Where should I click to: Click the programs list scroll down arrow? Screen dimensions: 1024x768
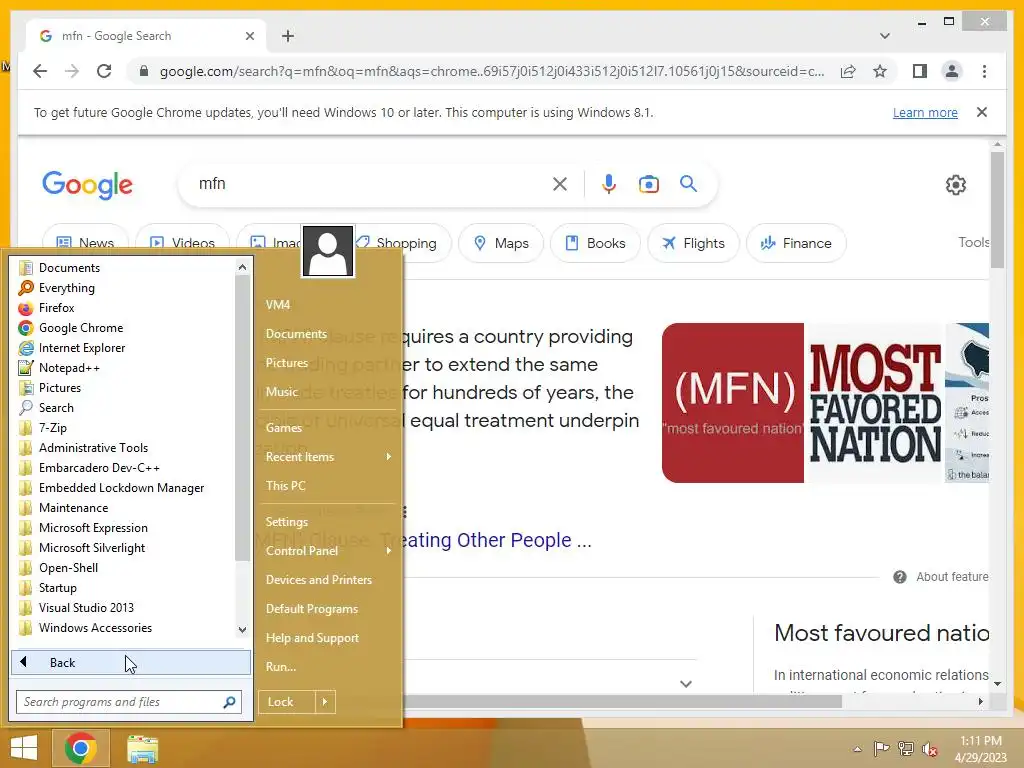(242, 630)
